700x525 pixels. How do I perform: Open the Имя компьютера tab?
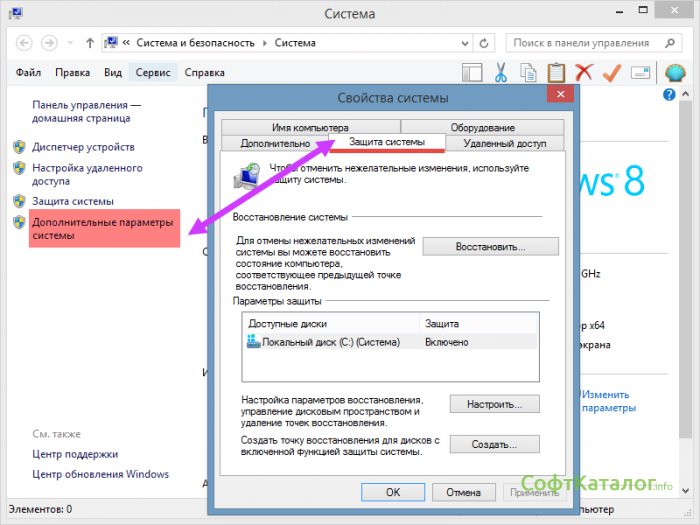click(x=310, y=127)
